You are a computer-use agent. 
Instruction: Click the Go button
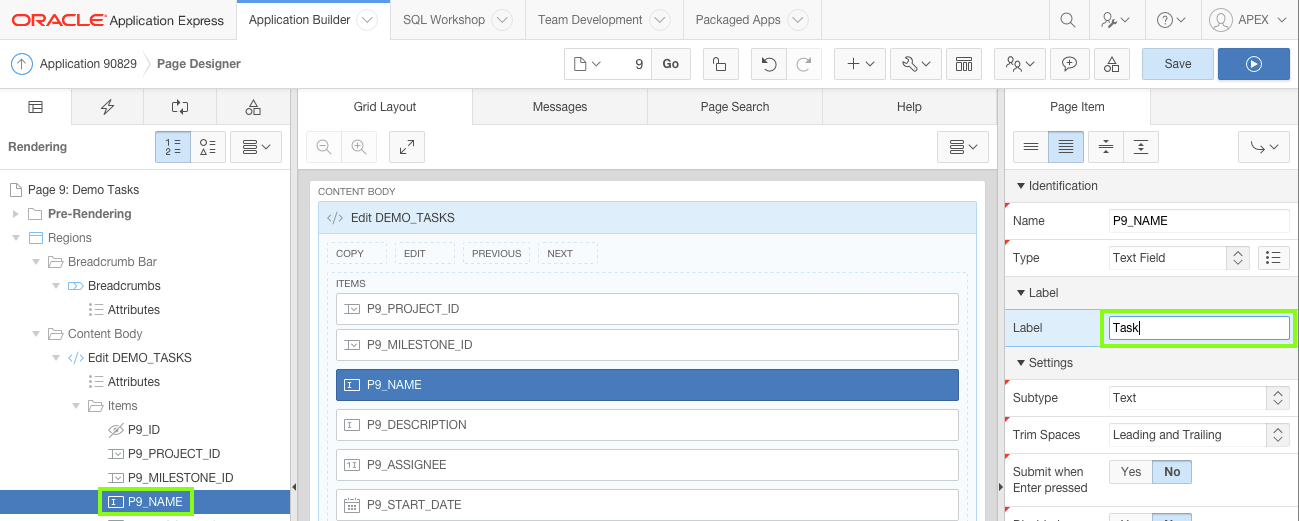click(x=670, y=64)
